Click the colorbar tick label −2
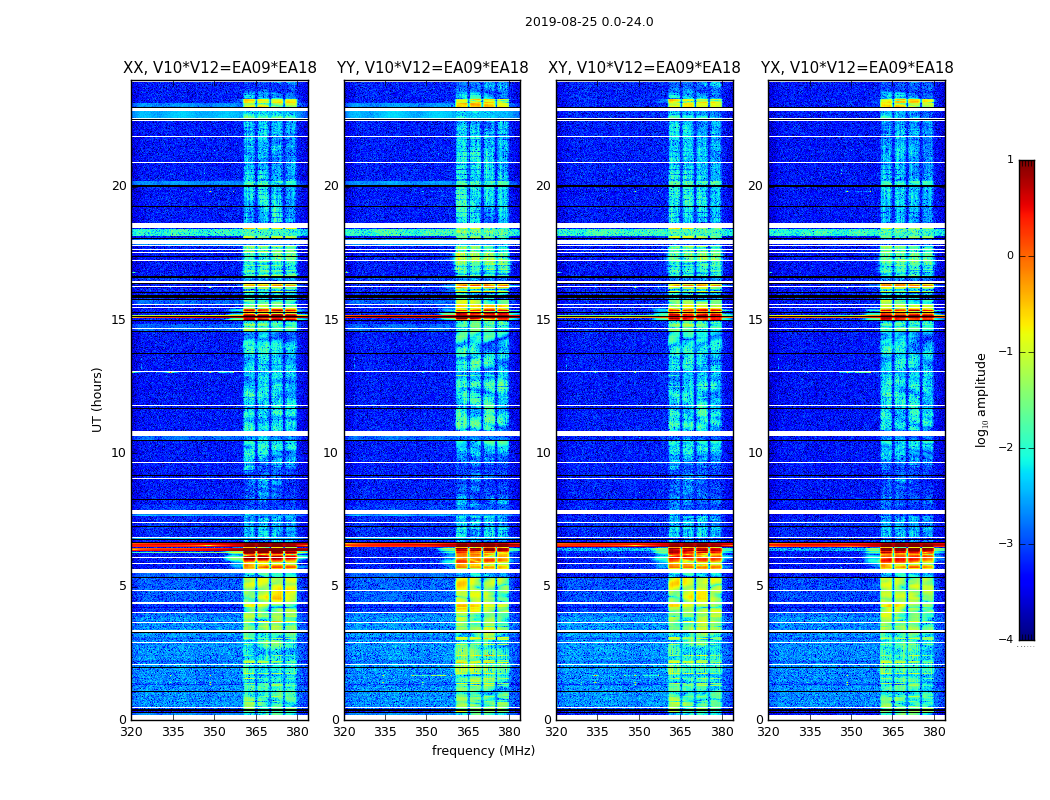Image resolution: width=1050 pixels, height=800 pixels. 1007,448
